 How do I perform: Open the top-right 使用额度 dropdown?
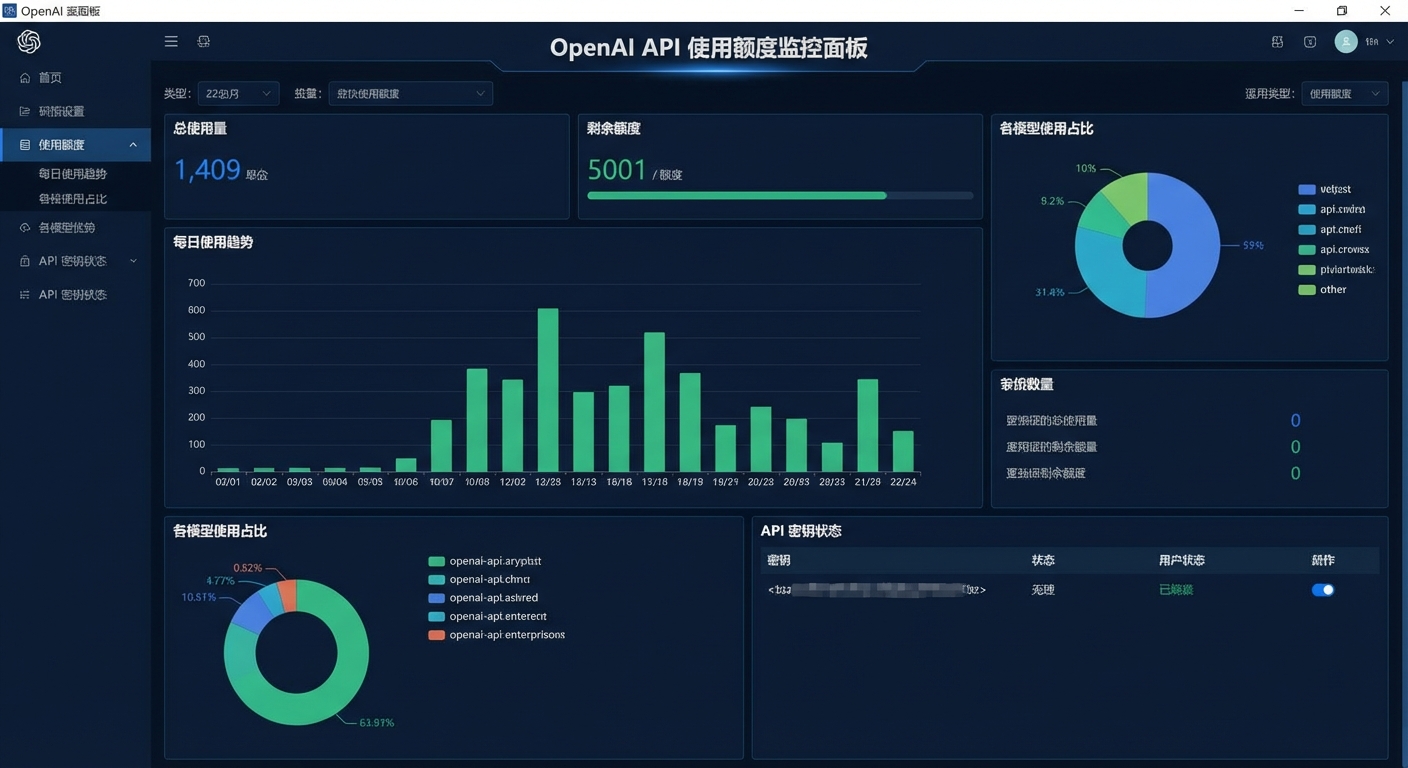(1344, 93)
